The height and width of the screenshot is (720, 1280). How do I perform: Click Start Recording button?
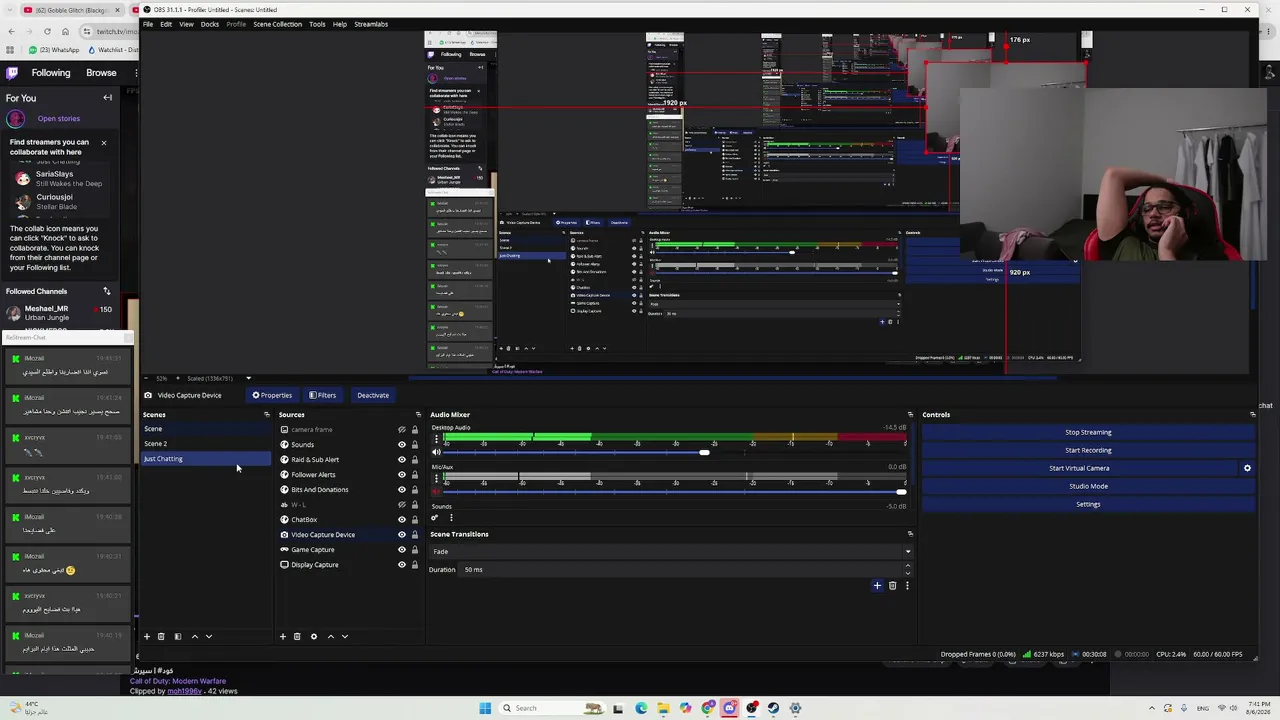pos(1088,450)
